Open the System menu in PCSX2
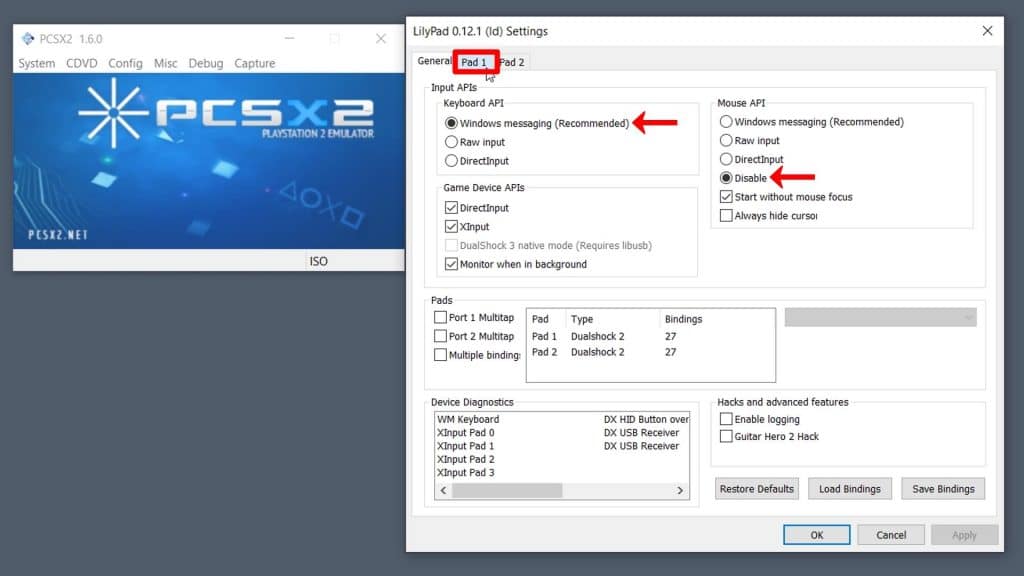This screenshot has width=1024, height=576. tap(37, 63)
